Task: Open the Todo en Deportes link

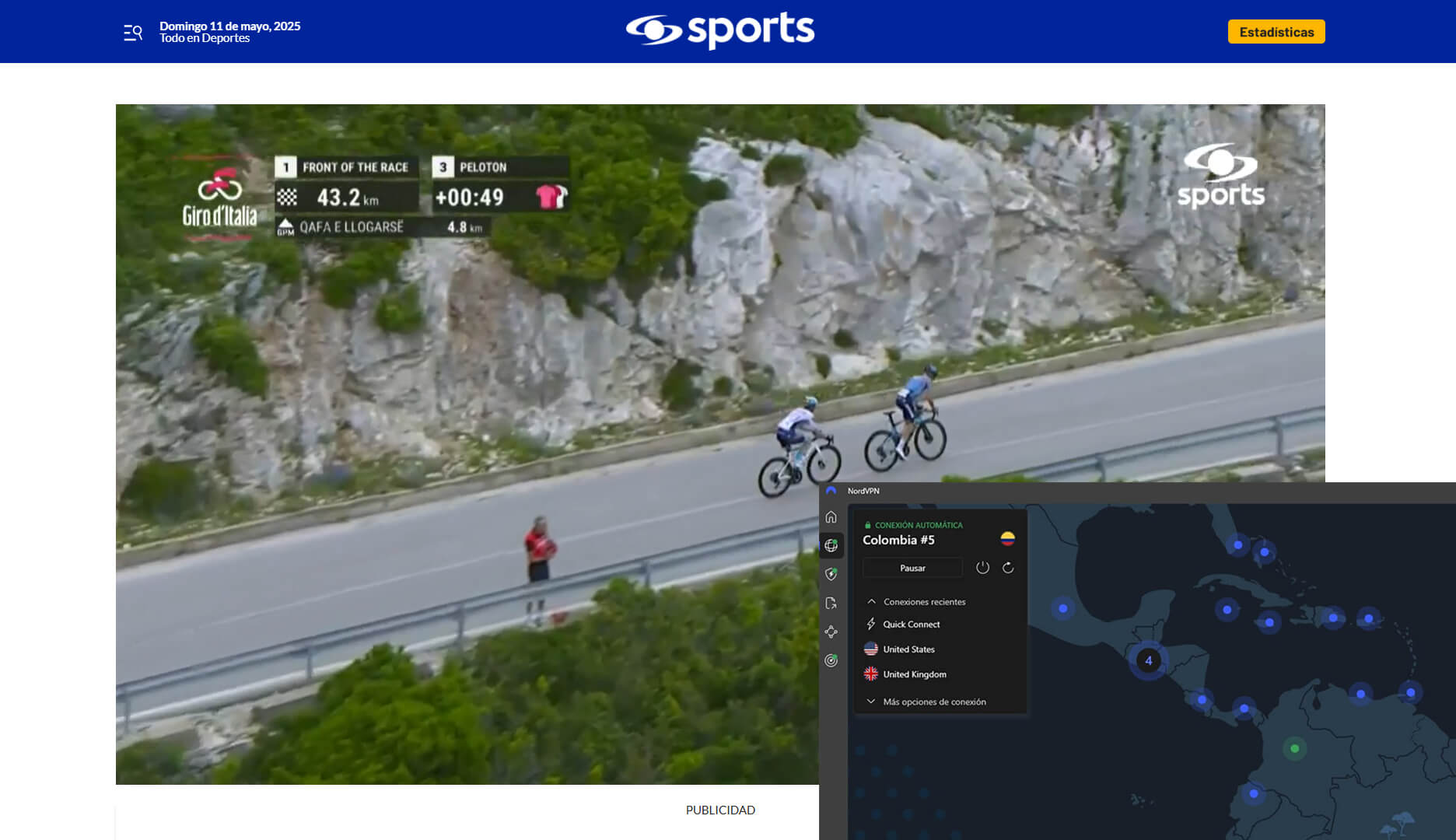Action: 205,38
